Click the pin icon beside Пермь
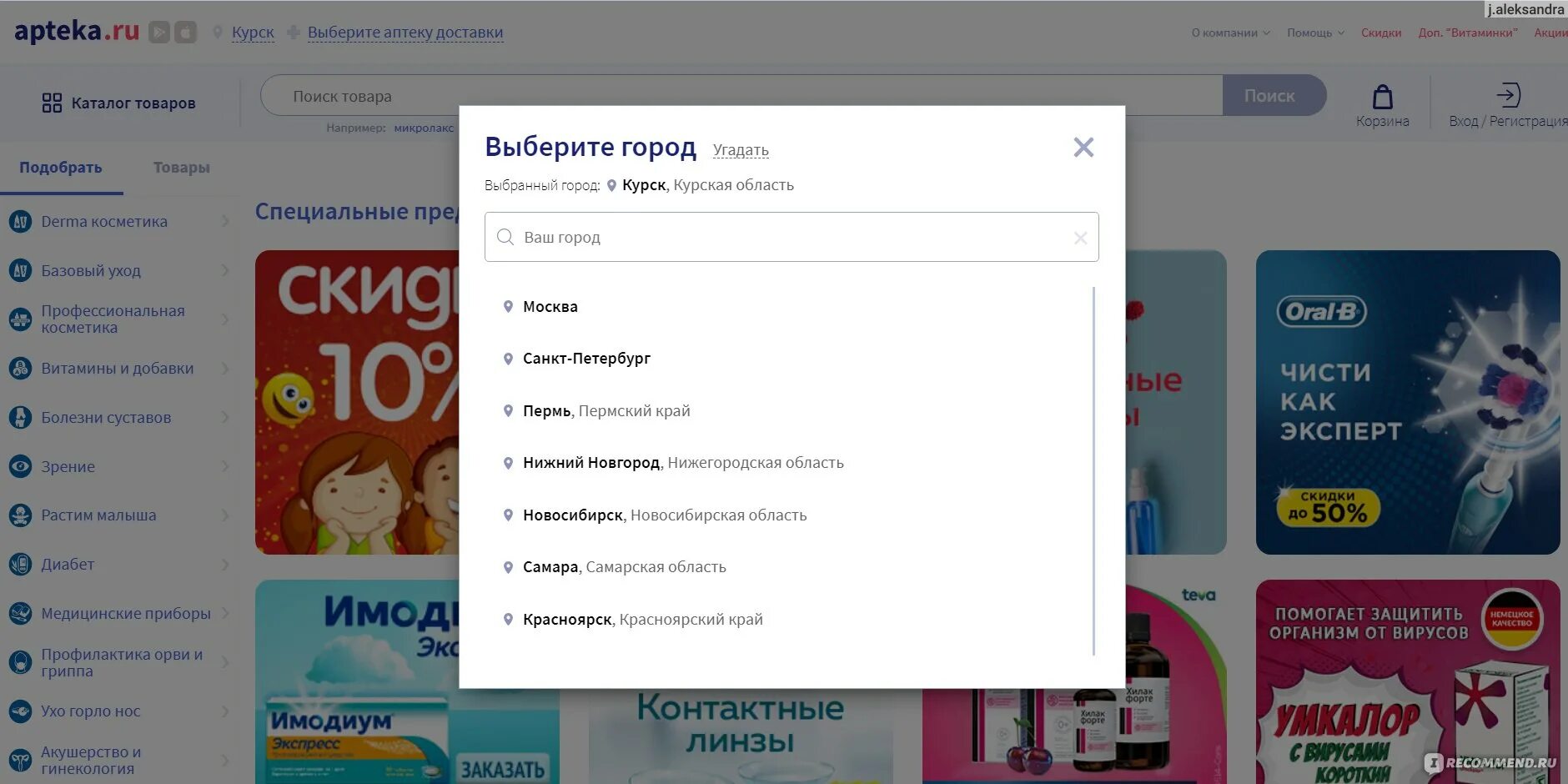The width and height of the screenshot is (1568, 784). (x=508, y=411)
